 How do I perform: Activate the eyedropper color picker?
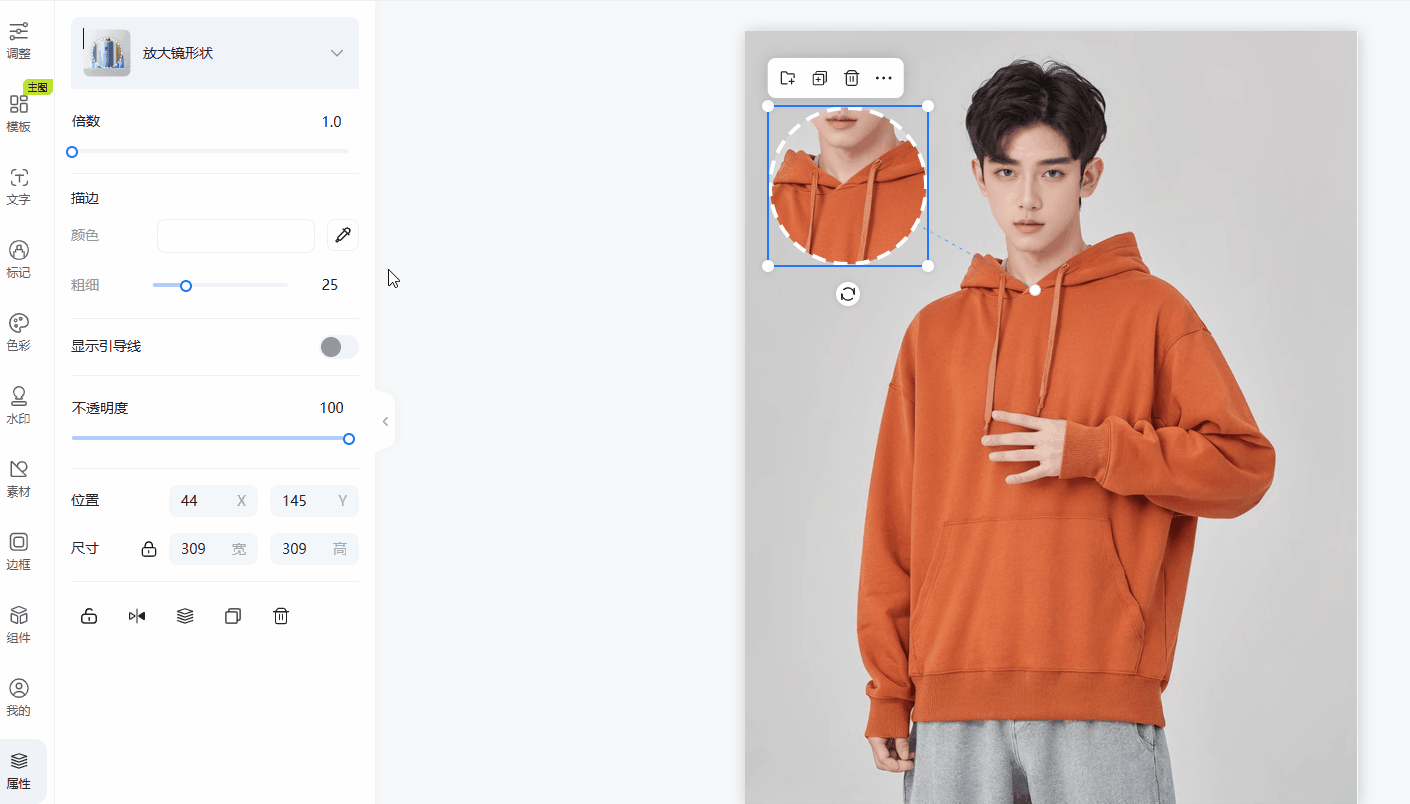pyautogui.click(x=343, y=236)
